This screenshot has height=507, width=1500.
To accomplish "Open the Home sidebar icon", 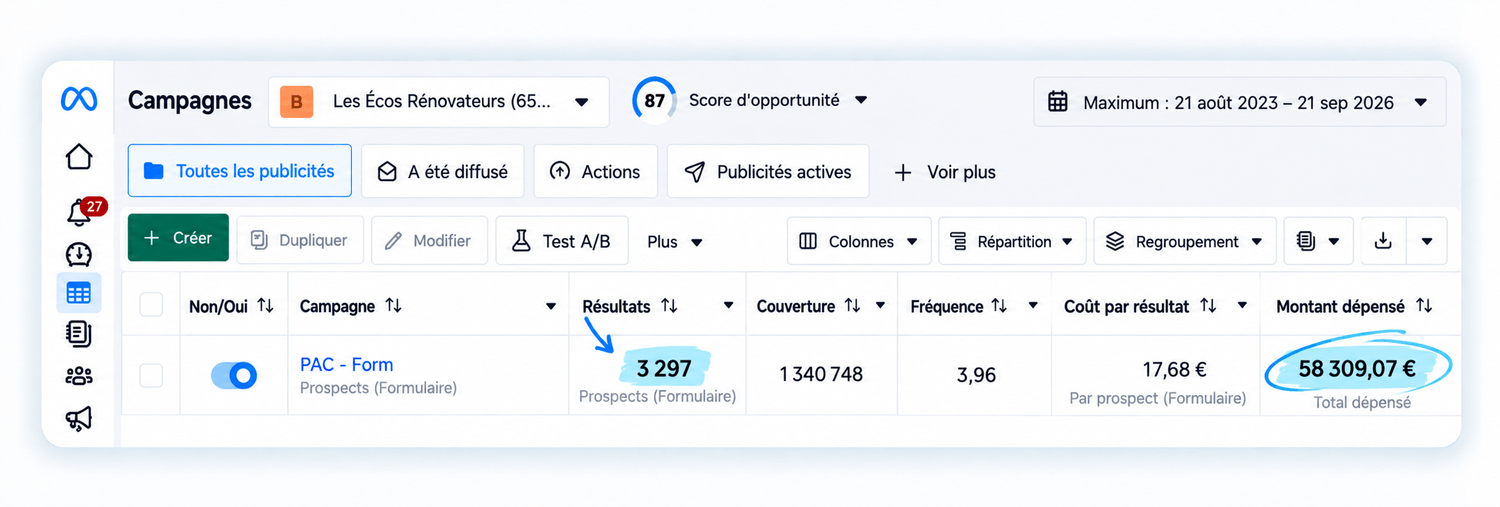I will tap(79, 157).
